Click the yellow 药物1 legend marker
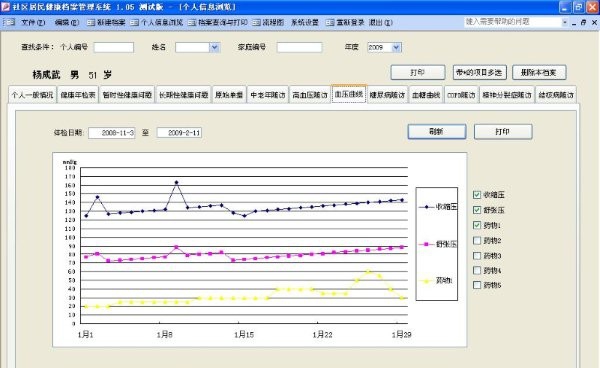600x368 pixels. point(426,281)
